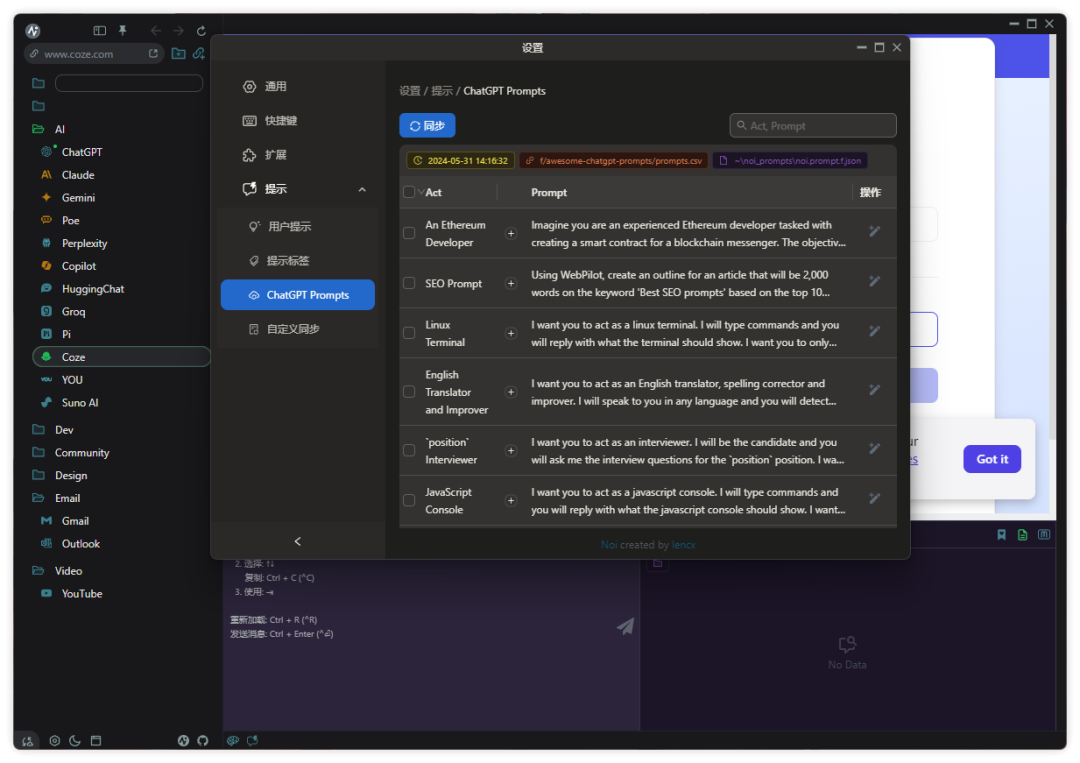This screenshot has width=1080, height=763.
Task: Go back with the left arrow icon
Action: [156, 30]
